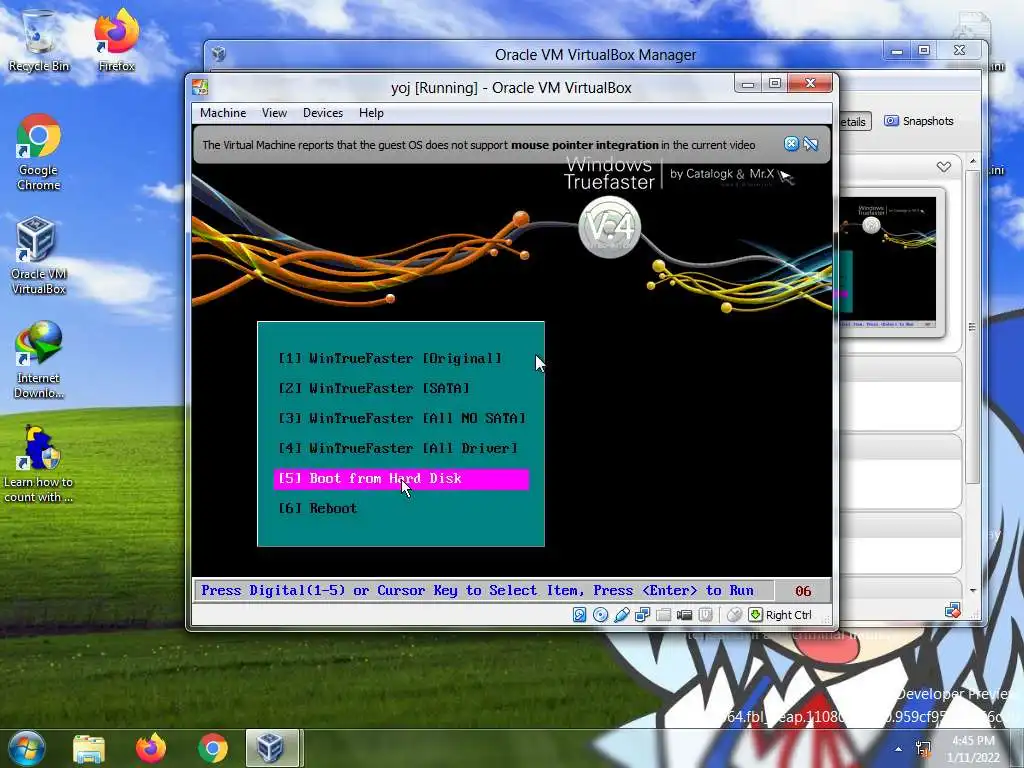Viewport: 1024px width, 768px height.
Task: Select the Firefox desktop shortcut
Action: [x=116, y=40]
